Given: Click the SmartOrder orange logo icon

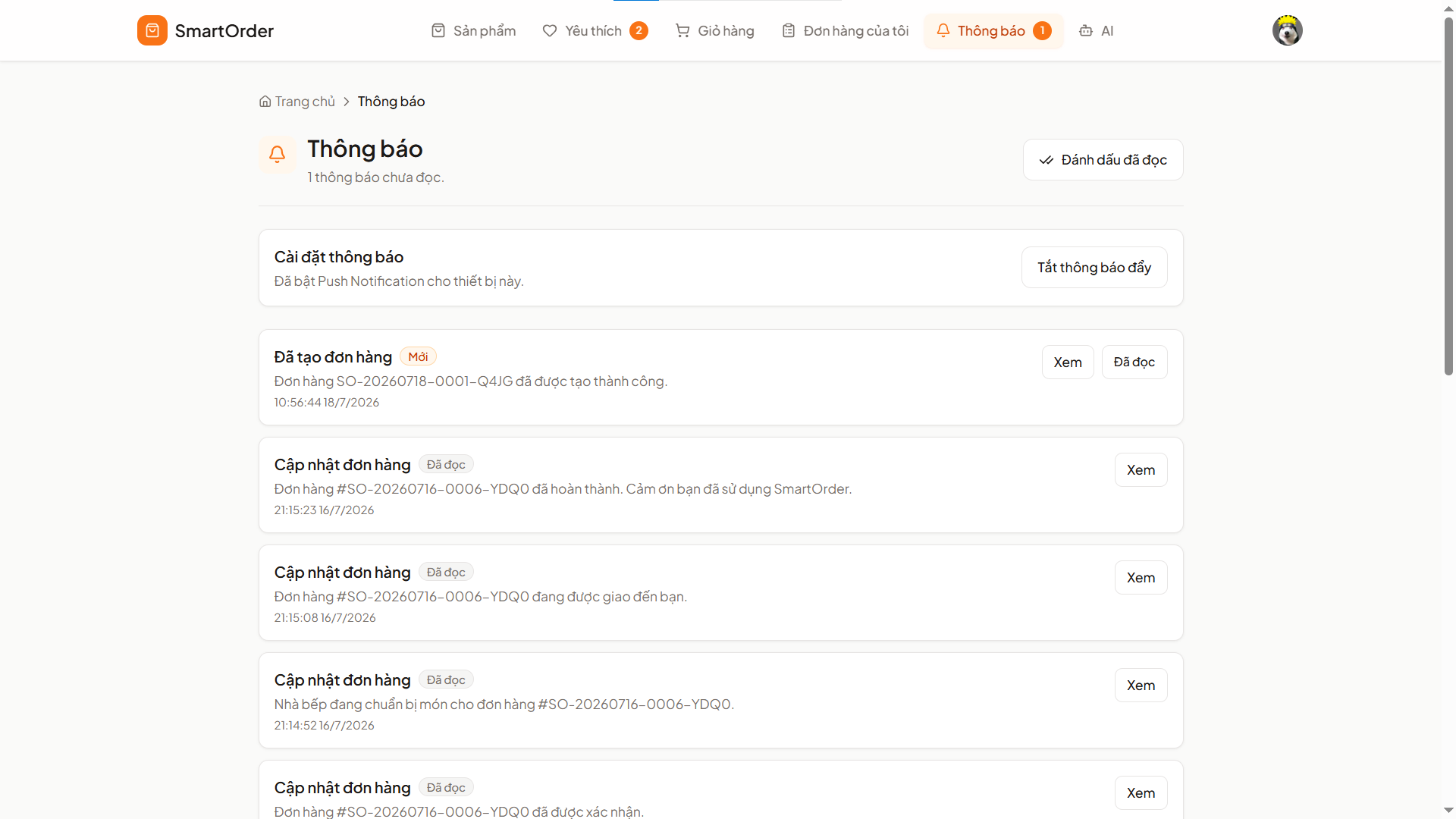Looking at the screenshot, I should [152, 30].
